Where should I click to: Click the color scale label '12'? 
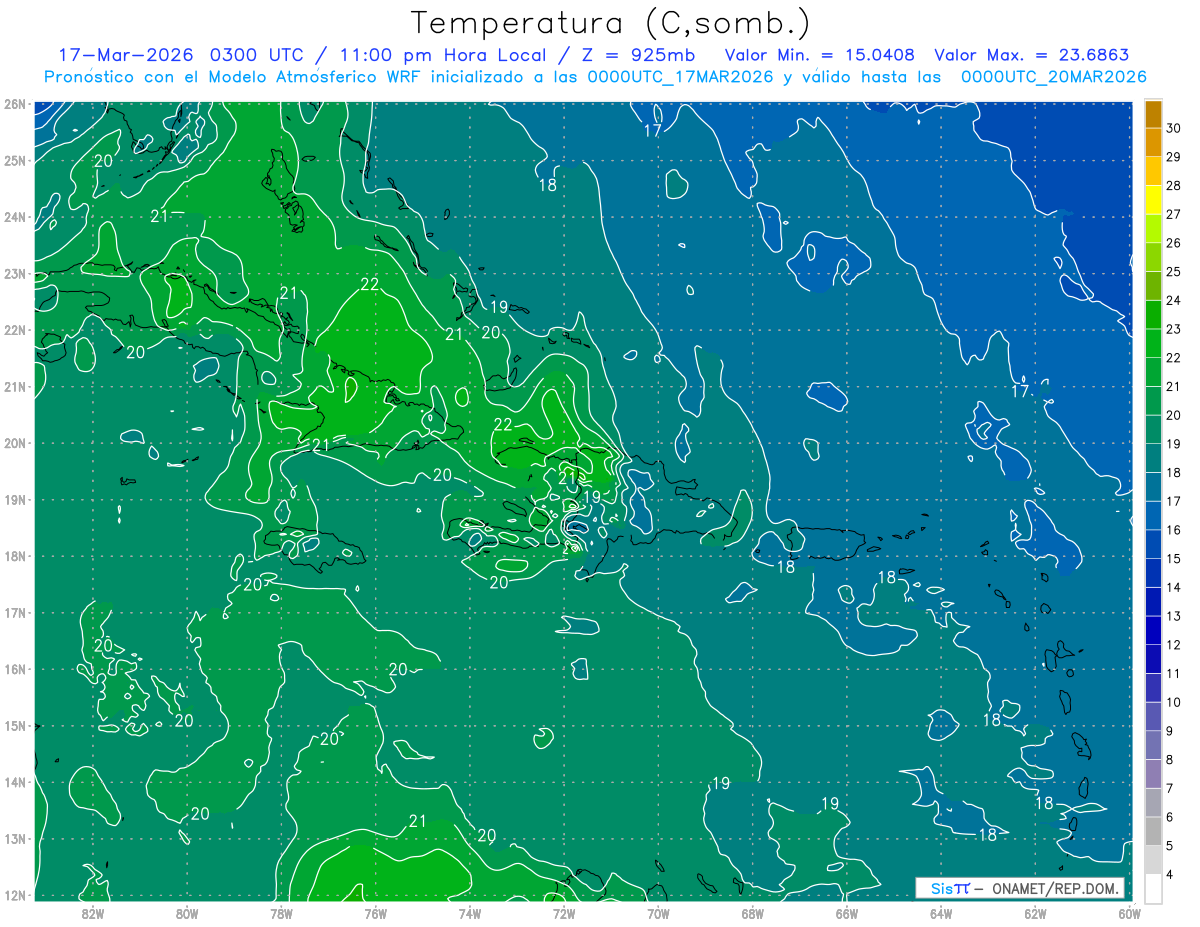(x=1174, y=644)
